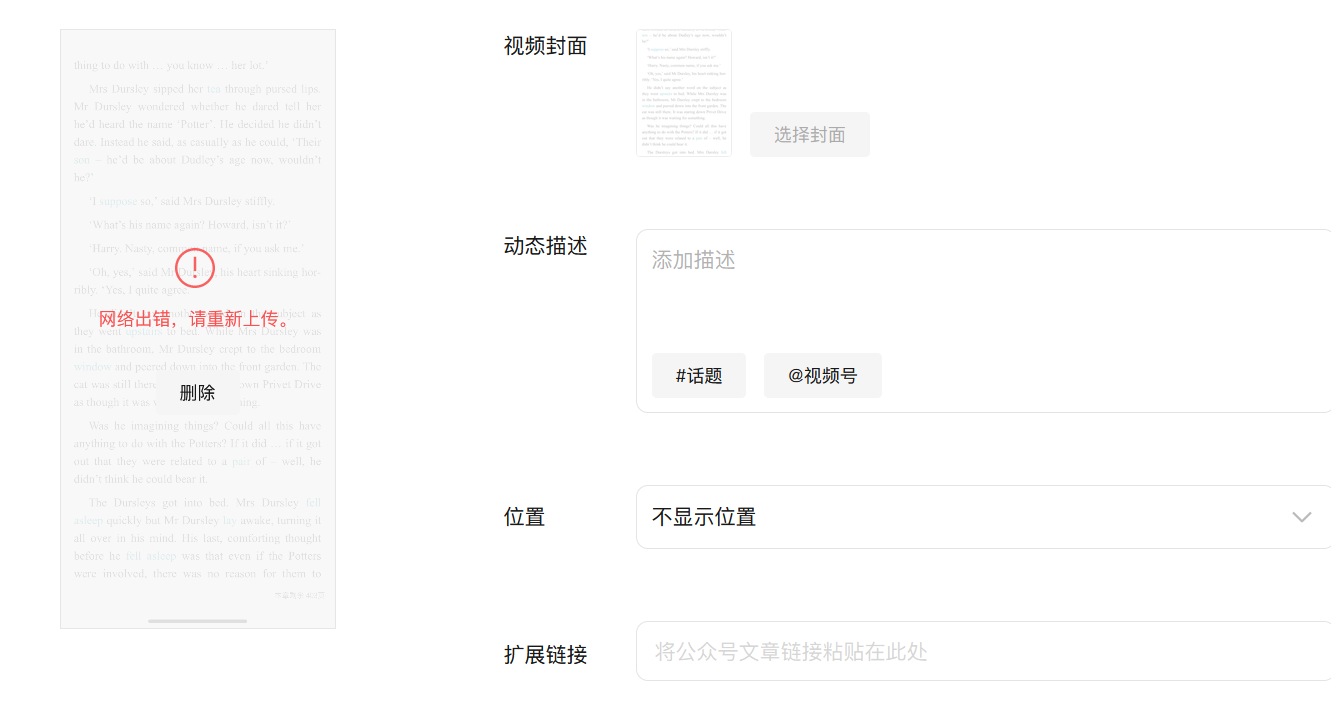Insert a #话题 topic tag
This screenshot has width=1331, height=716.
(x=699, y=376)
